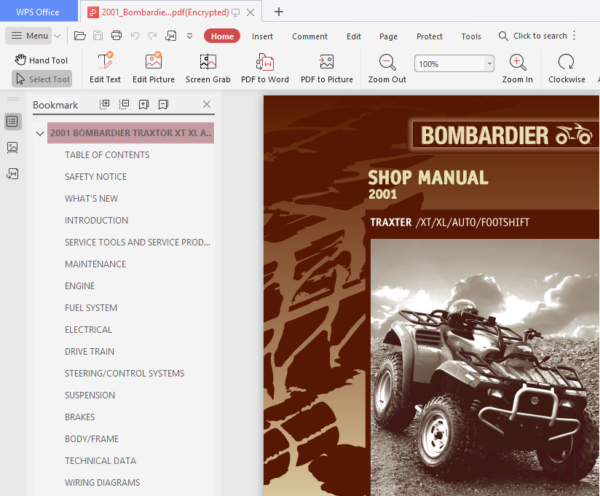Image resolution: width=600 pixels, height=496 pixels.
Task: Click Zoom Out magnifier
Action: pos(387,68)
